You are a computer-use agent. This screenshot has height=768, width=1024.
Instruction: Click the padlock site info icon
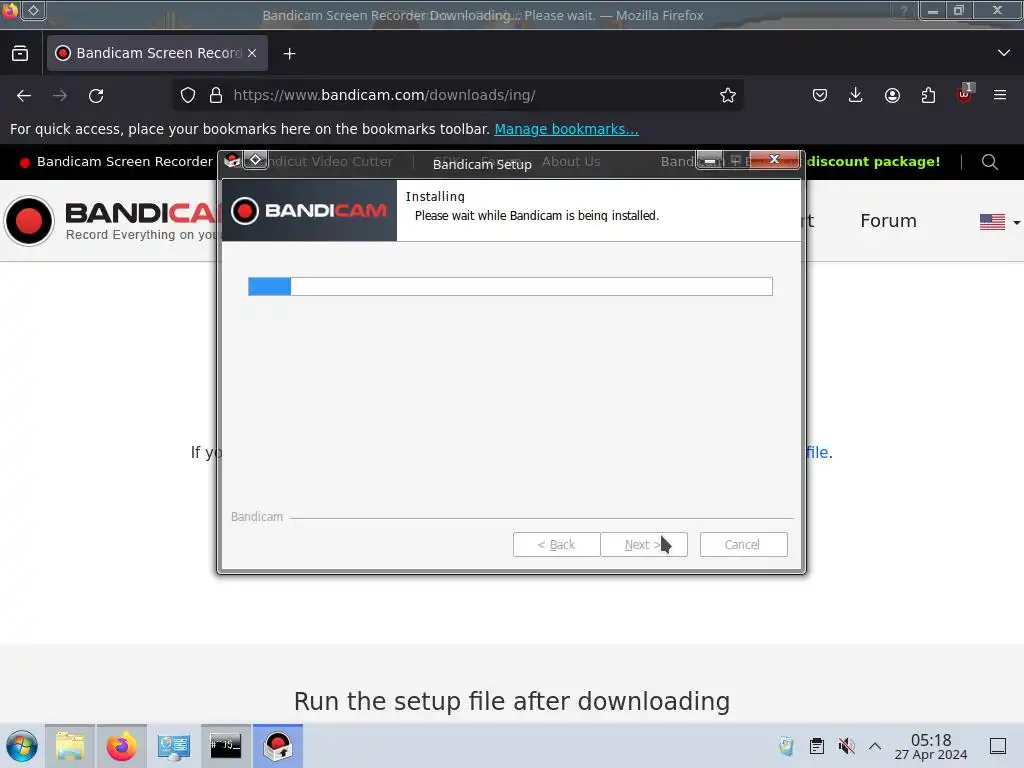click(x=216, y=95)
